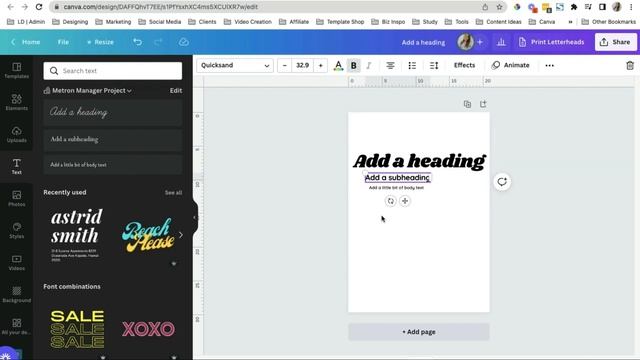Screen dimensions: 640x360
Task: Bookmark this page with star icon
Action: coord(499,7)
